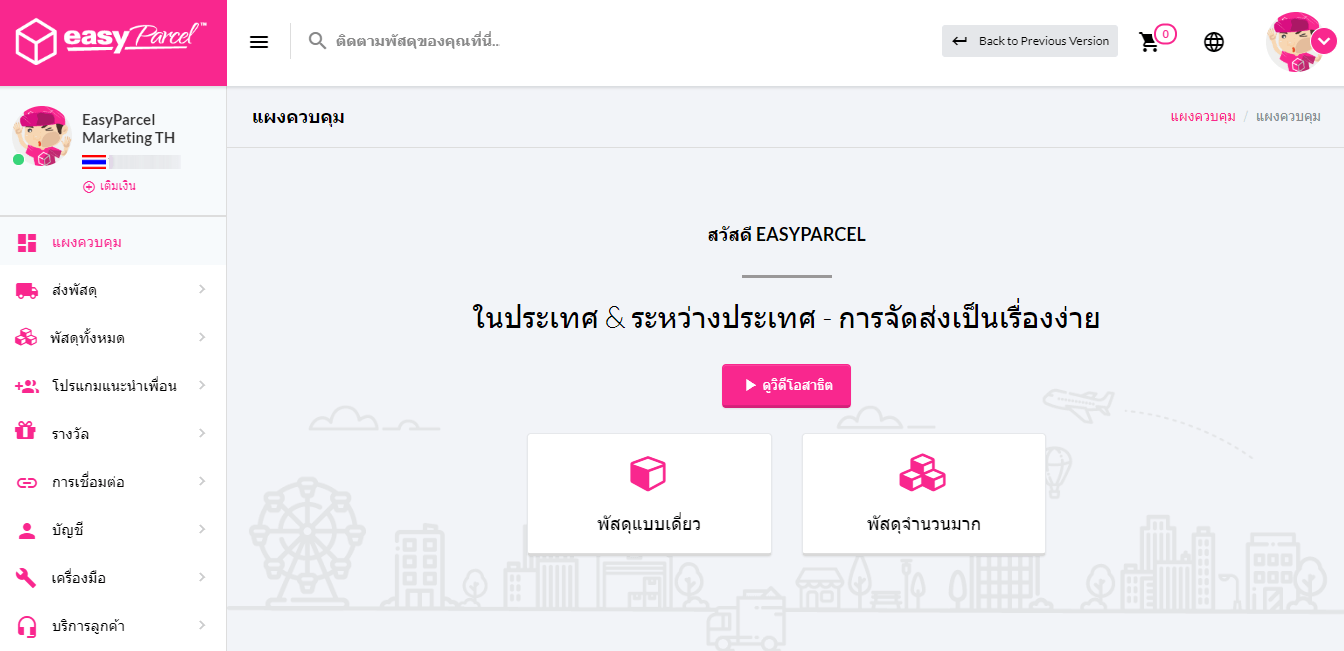Click the search magnifier icon
Screen dimensions: 1344x651
point(318,41)
